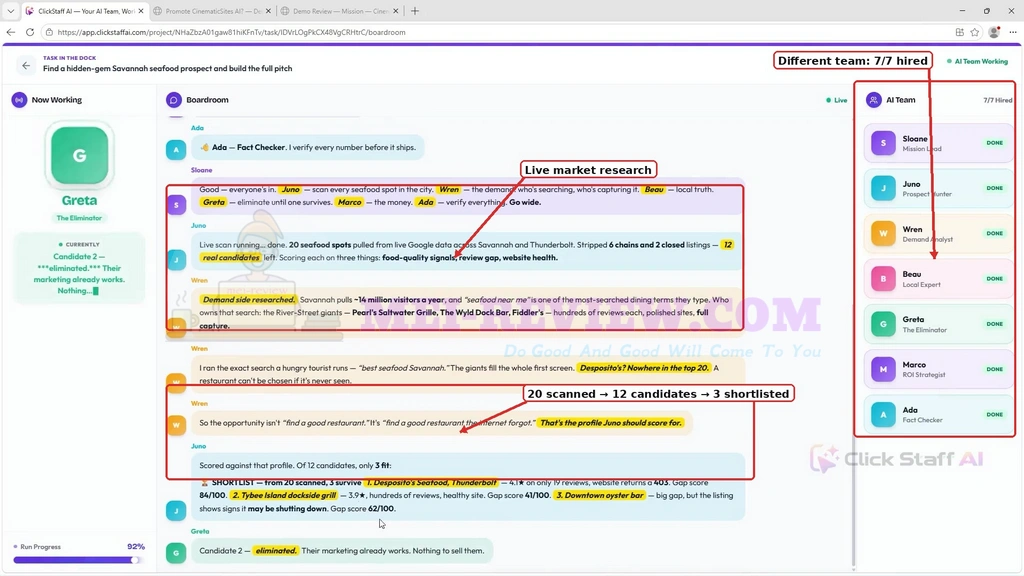Screen dimensions: 1024x576
Task: Click the Boardroom chat icon
Action: [x=173, y=100]
